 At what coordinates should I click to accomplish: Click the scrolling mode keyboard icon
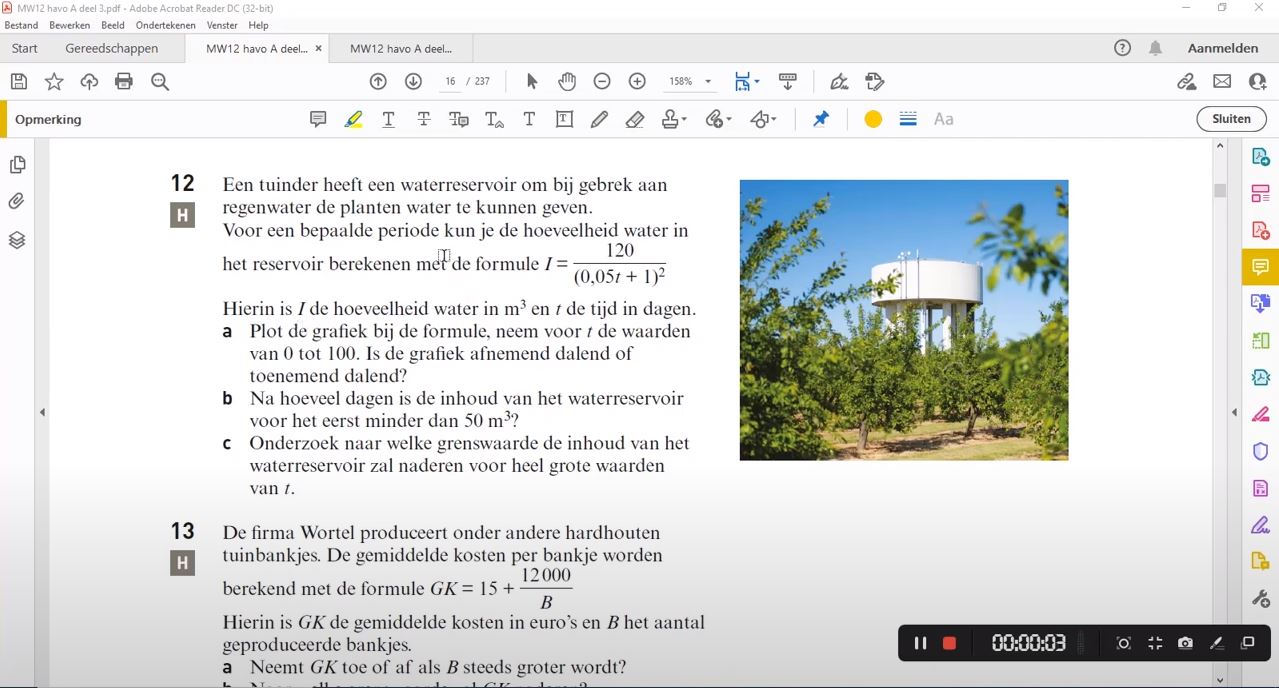[788, 82]
